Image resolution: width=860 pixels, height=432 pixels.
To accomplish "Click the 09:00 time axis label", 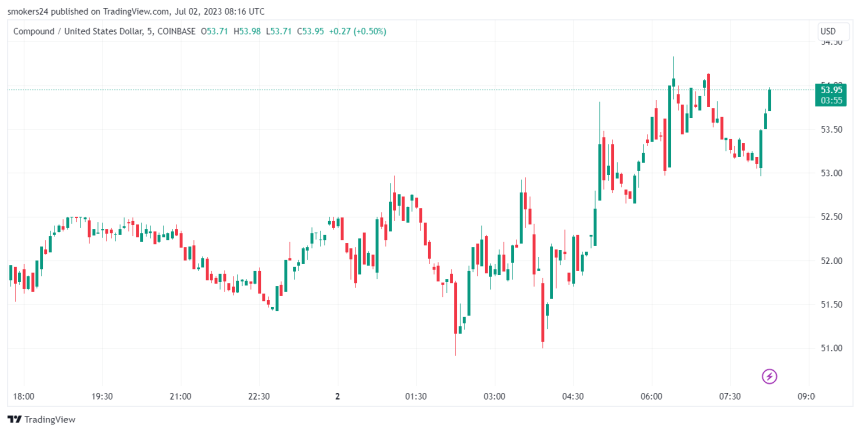I will coord(807,397).
